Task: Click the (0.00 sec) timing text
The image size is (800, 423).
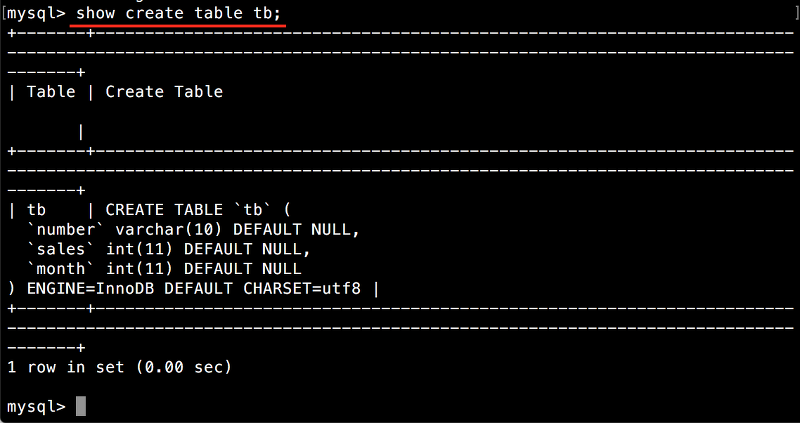Action: (x=184, y=367)
